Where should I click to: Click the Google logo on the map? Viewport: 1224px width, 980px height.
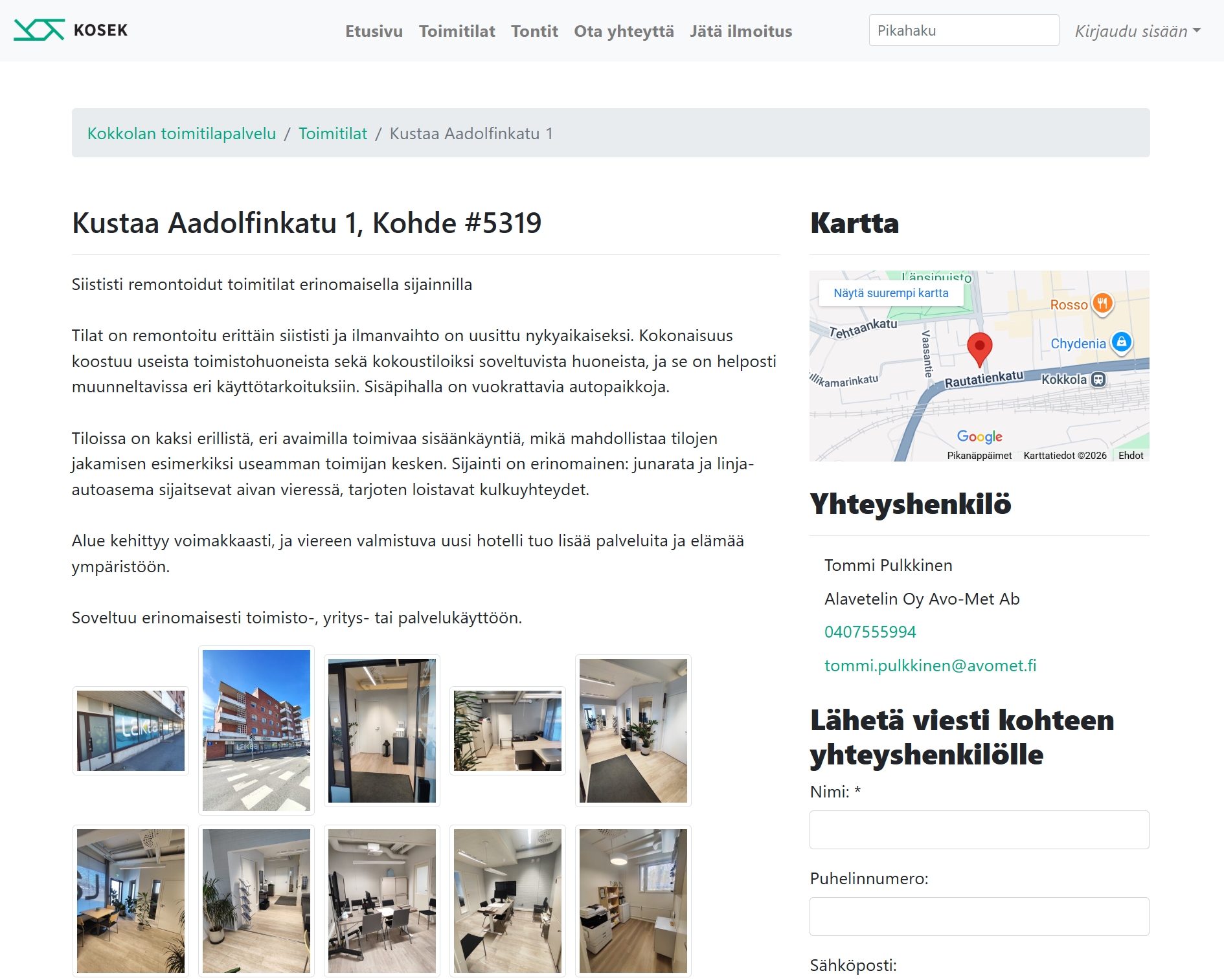tap(979, 437)
